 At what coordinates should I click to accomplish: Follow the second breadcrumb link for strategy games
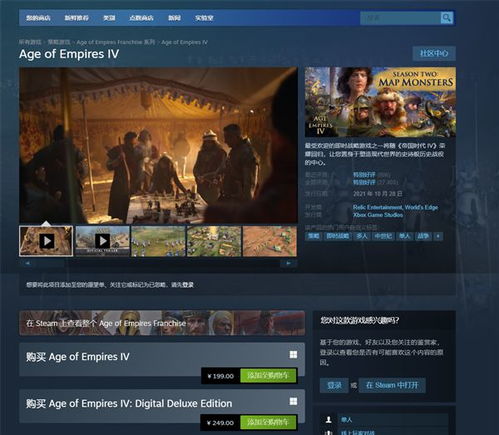coord(59,42)
